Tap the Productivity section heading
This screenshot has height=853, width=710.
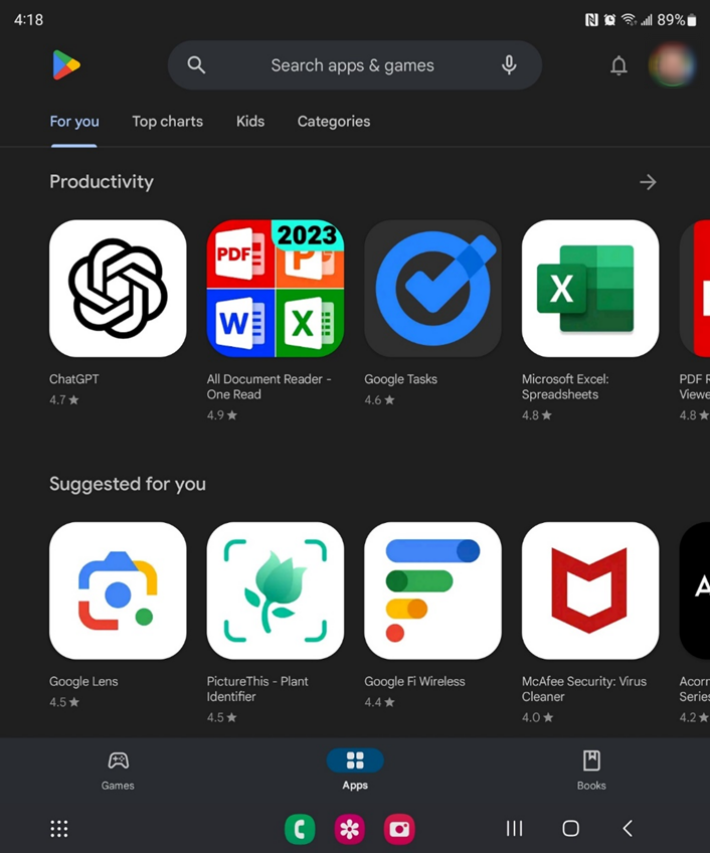click(101, 182)
